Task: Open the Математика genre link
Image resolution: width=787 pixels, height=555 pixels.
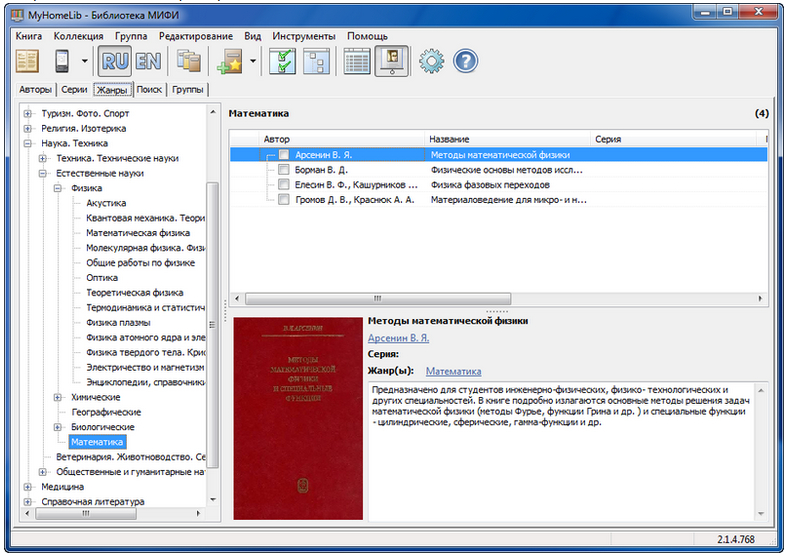Action: coord(454,371)
